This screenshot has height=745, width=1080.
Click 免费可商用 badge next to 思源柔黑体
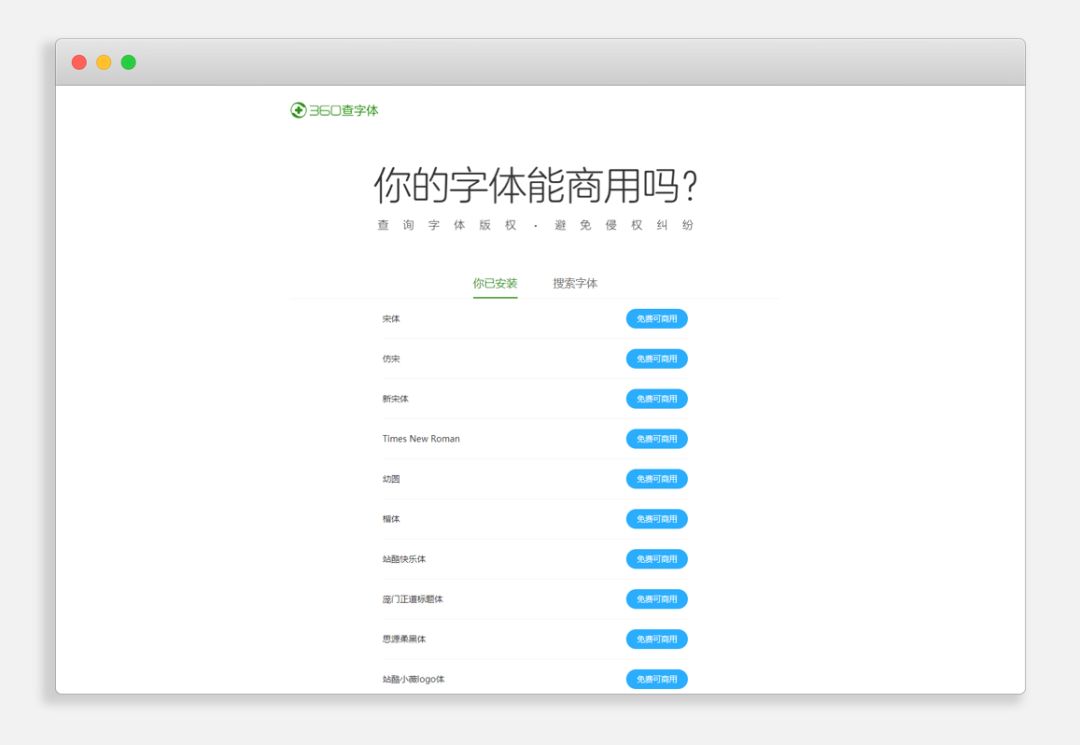656,638
